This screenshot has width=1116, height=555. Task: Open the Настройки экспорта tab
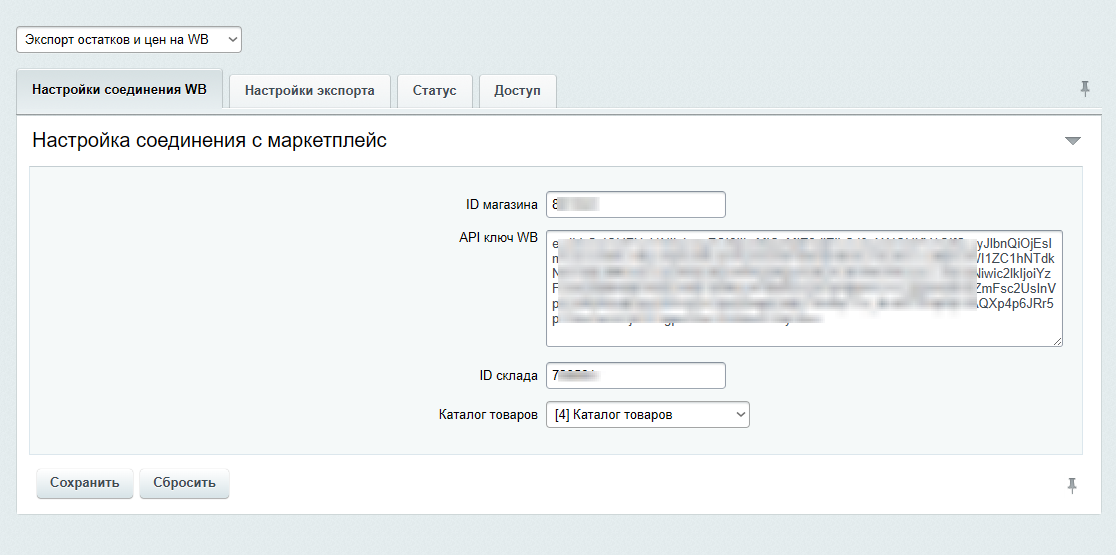click(310, 90)
